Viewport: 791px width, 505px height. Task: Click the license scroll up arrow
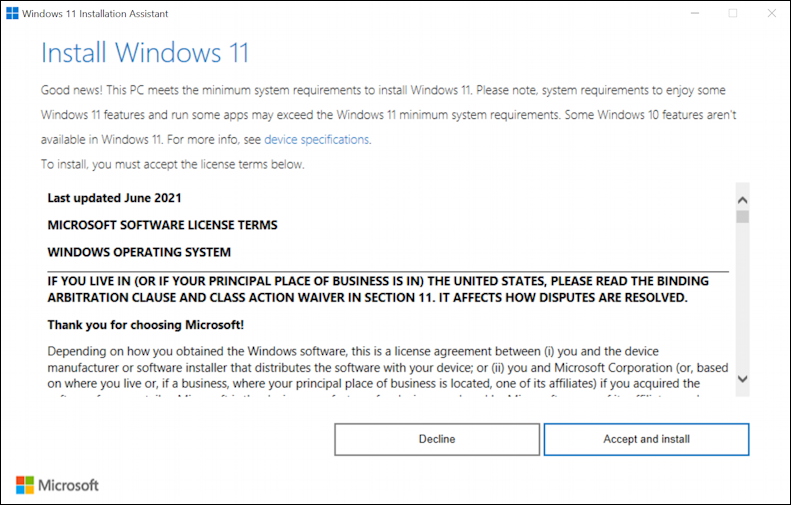click(x=742, y=200)
